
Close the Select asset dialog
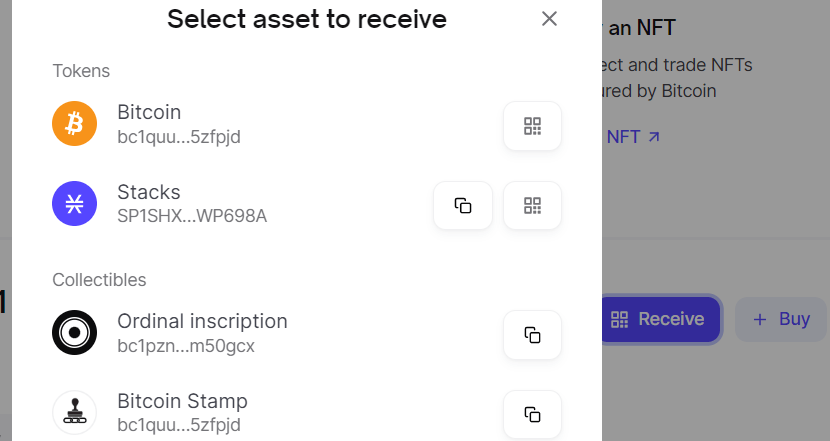[549, 19]
